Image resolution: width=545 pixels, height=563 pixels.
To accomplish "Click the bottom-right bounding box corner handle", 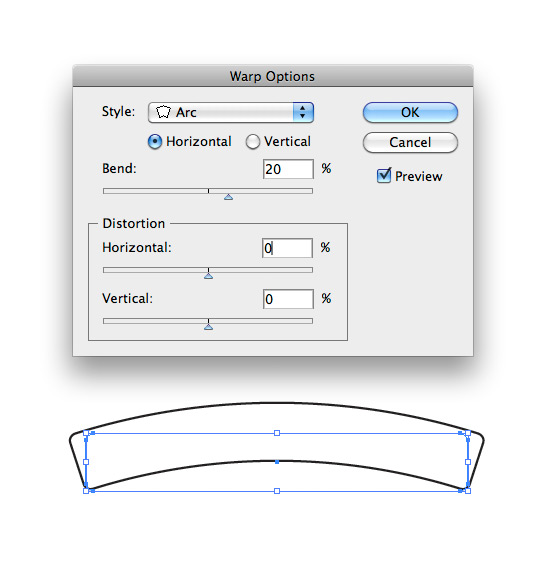I will pyautogui.click(x=468, y=491).
